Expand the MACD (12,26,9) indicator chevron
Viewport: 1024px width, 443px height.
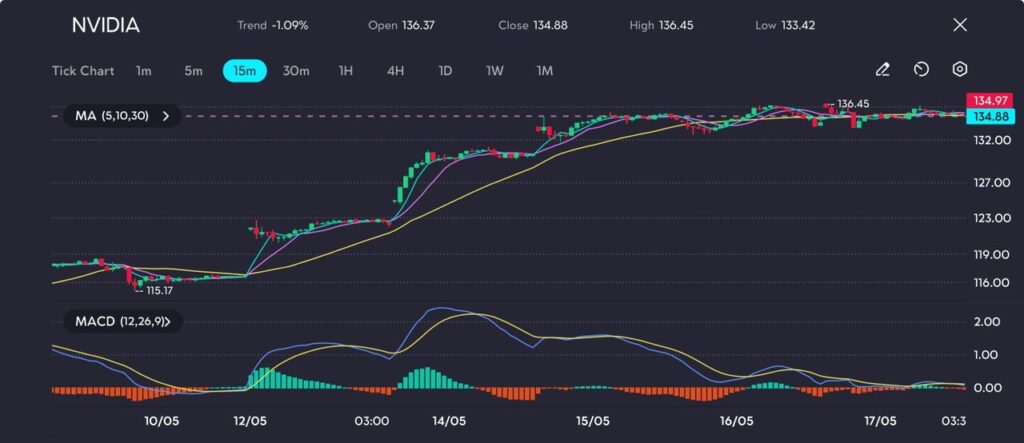[167, 322]
